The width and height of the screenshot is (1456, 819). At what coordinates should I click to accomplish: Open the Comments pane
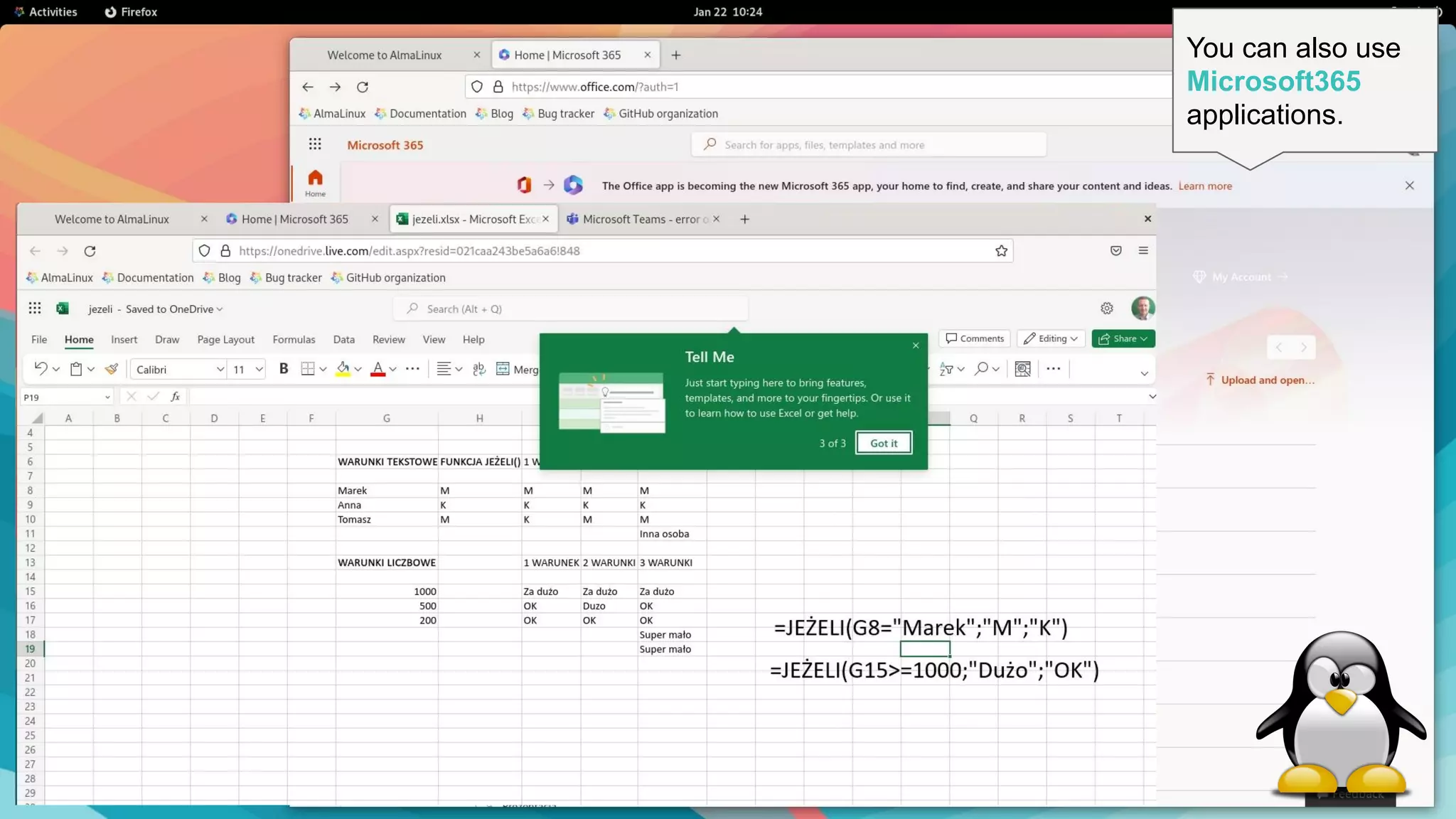975,339
